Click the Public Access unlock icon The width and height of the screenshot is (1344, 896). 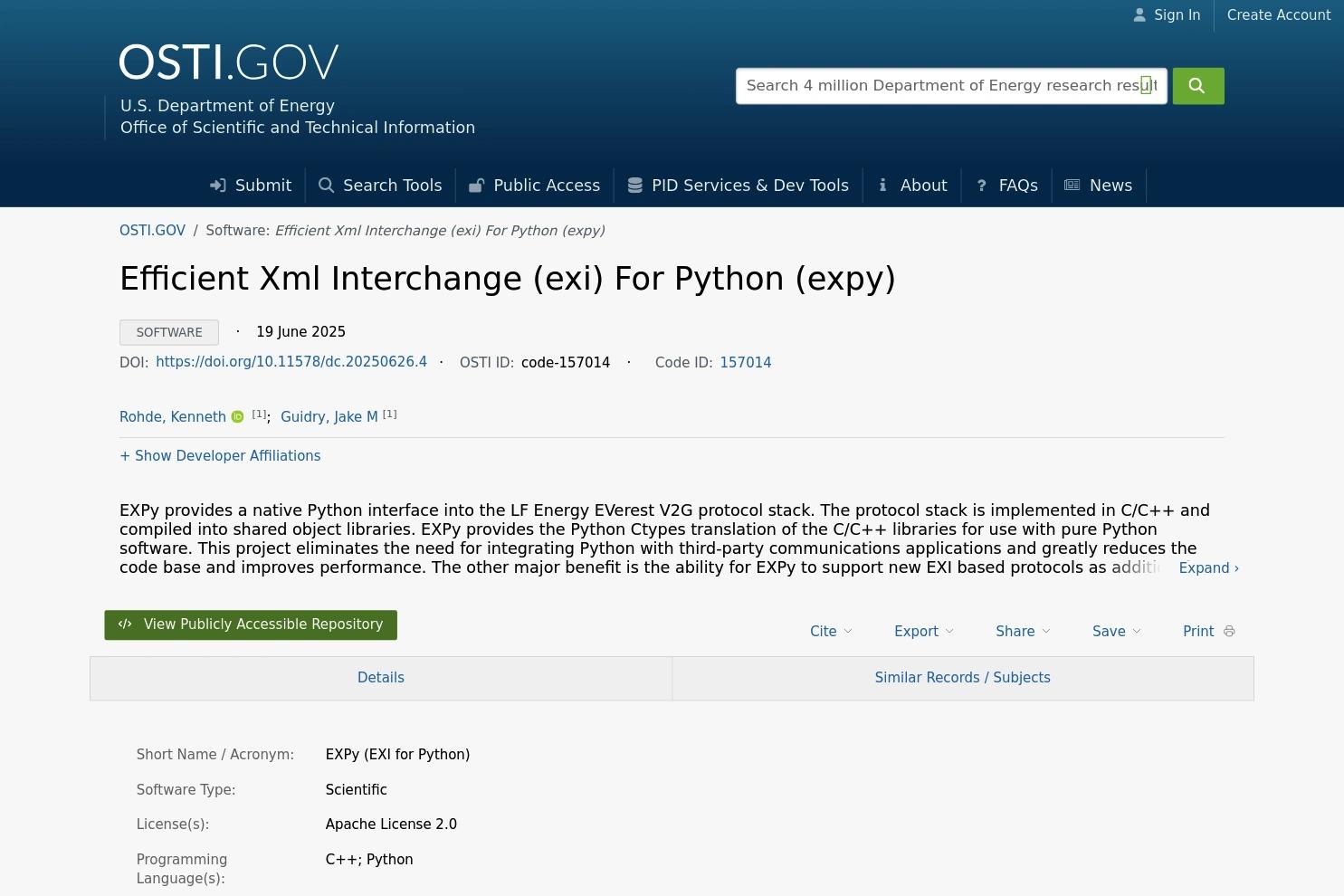click(476, 186)
